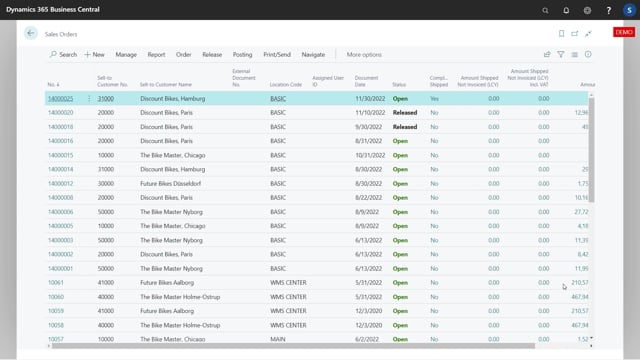Select date 10/31/2022 cell
Viewport: 640px width, 360px height.
370,155
